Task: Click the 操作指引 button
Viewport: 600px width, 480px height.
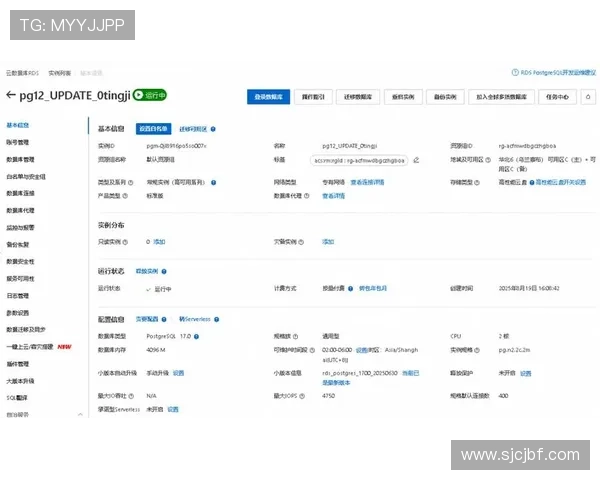Action: [313, 97]
